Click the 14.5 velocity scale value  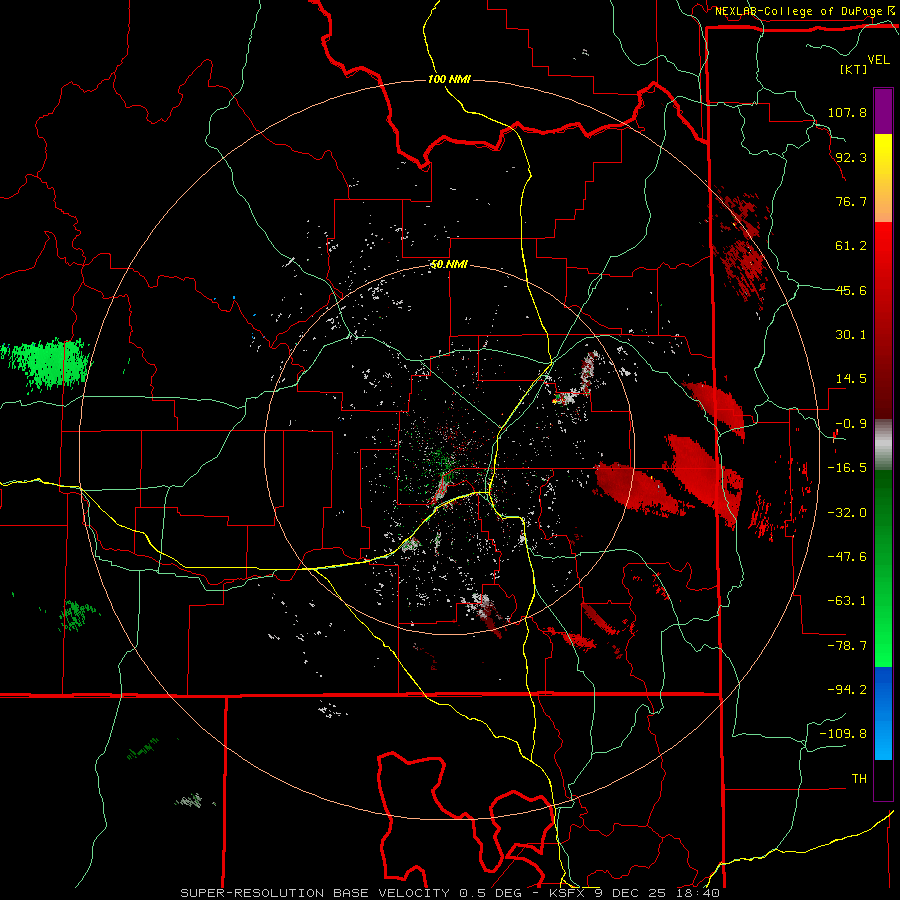click(851, 379)
